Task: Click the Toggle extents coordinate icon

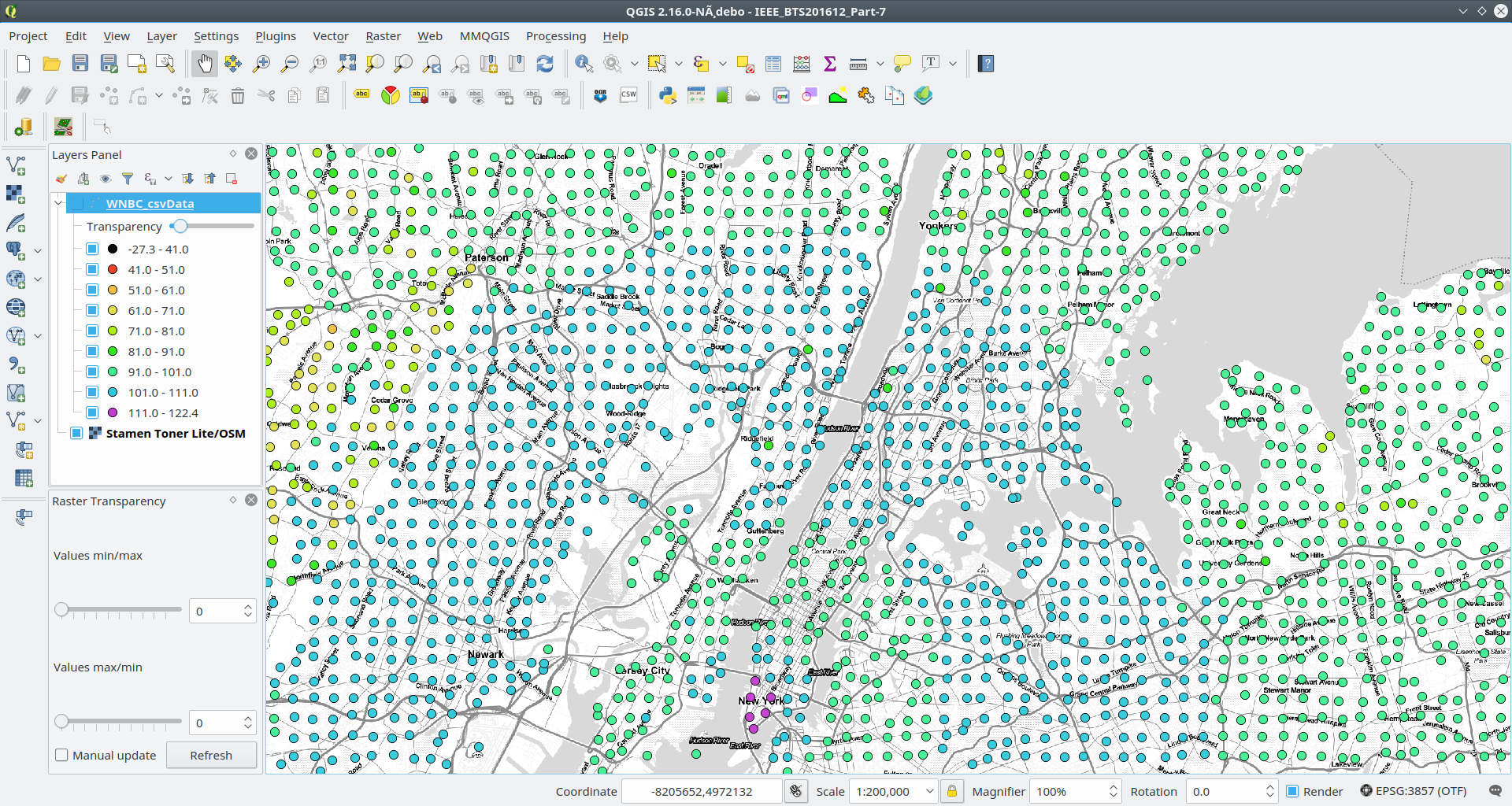Action: pyautogui.click(x=796, y=791)
